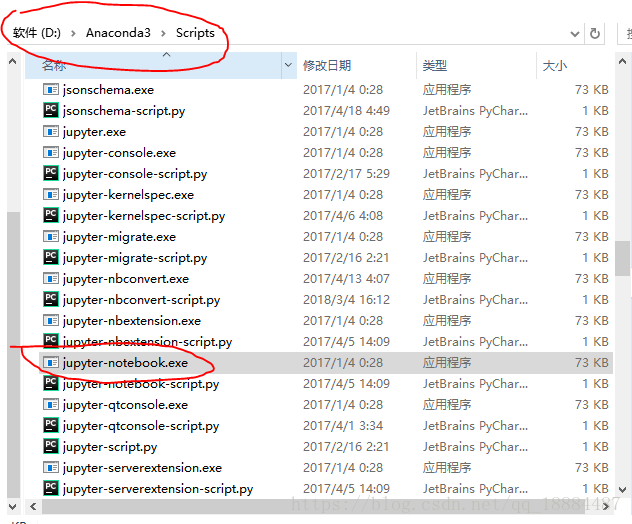632x524 pixels.
Task: Click the navigation pane scroll-down arrow
Action: 12,506
